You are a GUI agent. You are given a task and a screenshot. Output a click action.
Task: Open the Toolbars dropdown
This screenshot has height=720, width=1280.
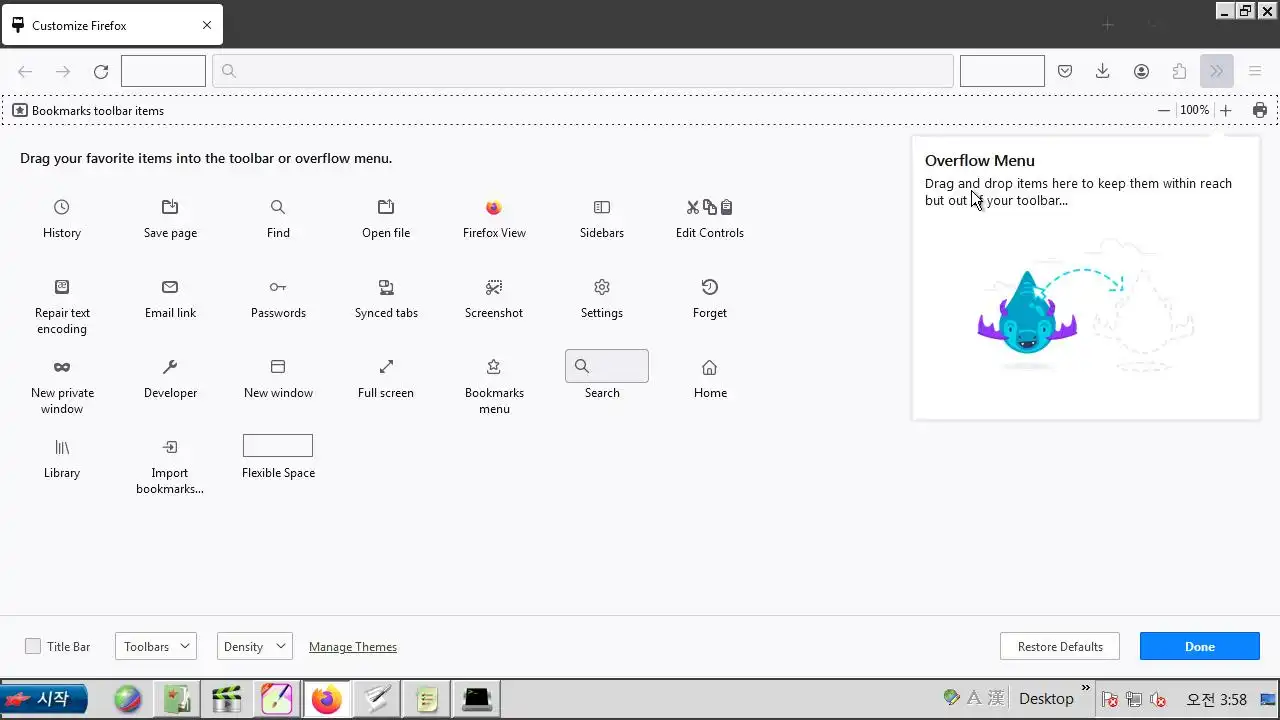156,647
